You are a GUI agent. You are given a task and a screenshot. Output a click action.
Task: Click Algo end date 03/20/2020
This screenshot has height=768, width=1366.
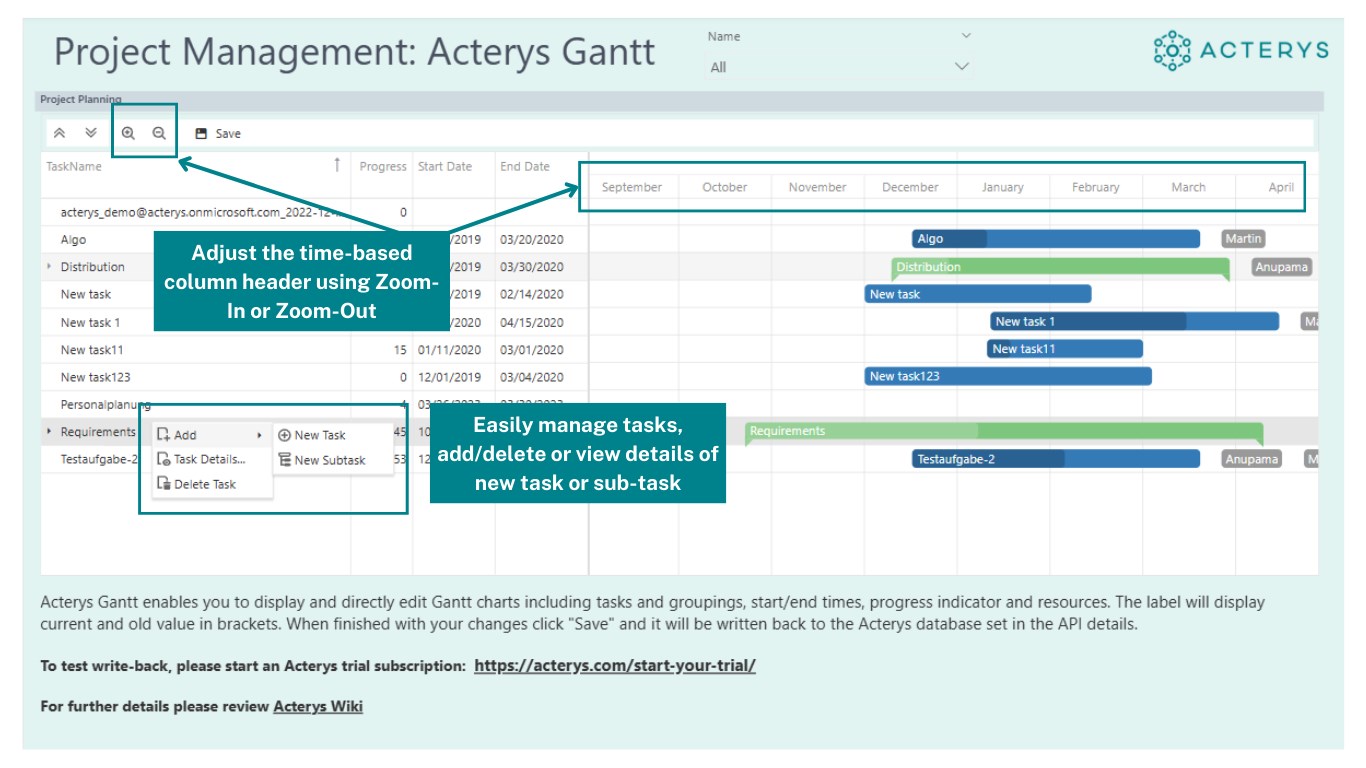click(x=531, y=239)
